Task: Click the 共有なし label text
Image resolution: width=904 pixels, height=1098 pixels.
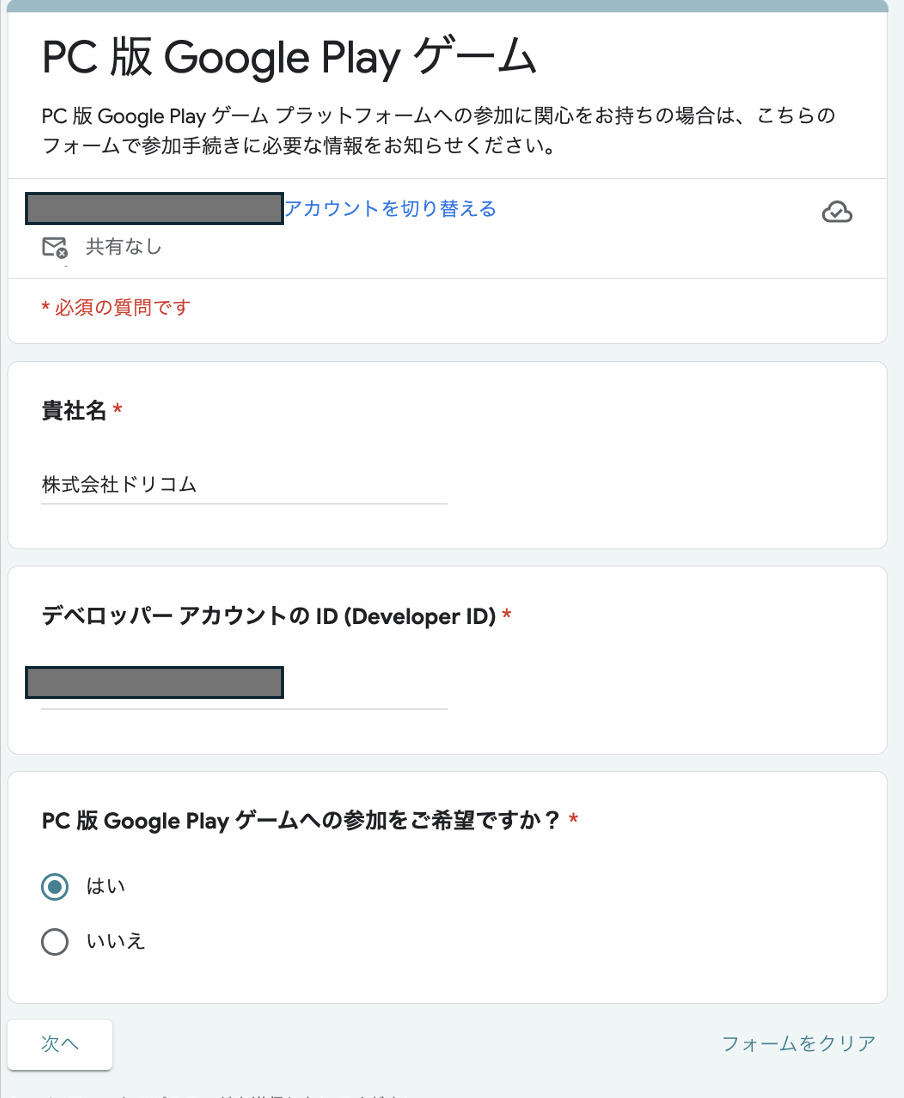Action: (123, 247)
